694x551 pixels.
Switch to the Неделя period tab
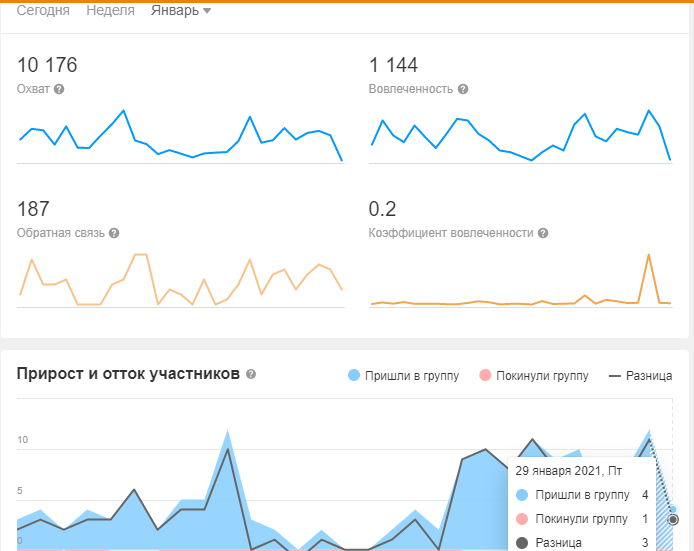[110, 10]
